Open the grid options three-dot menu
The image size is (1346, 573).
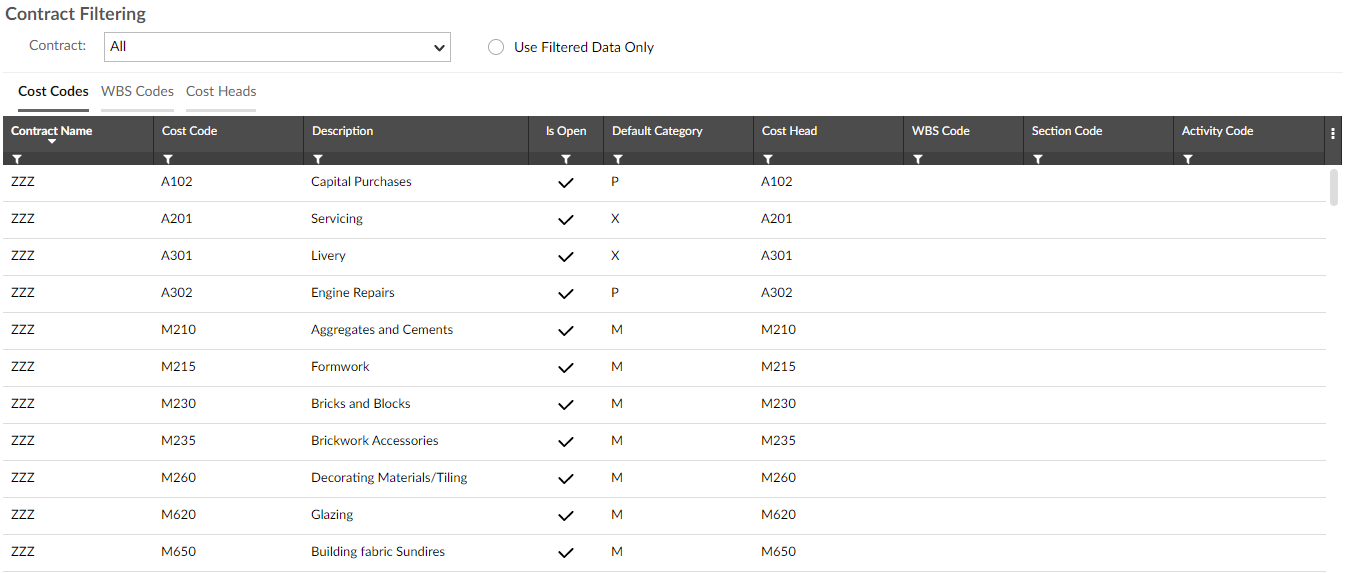point(1333,132)
